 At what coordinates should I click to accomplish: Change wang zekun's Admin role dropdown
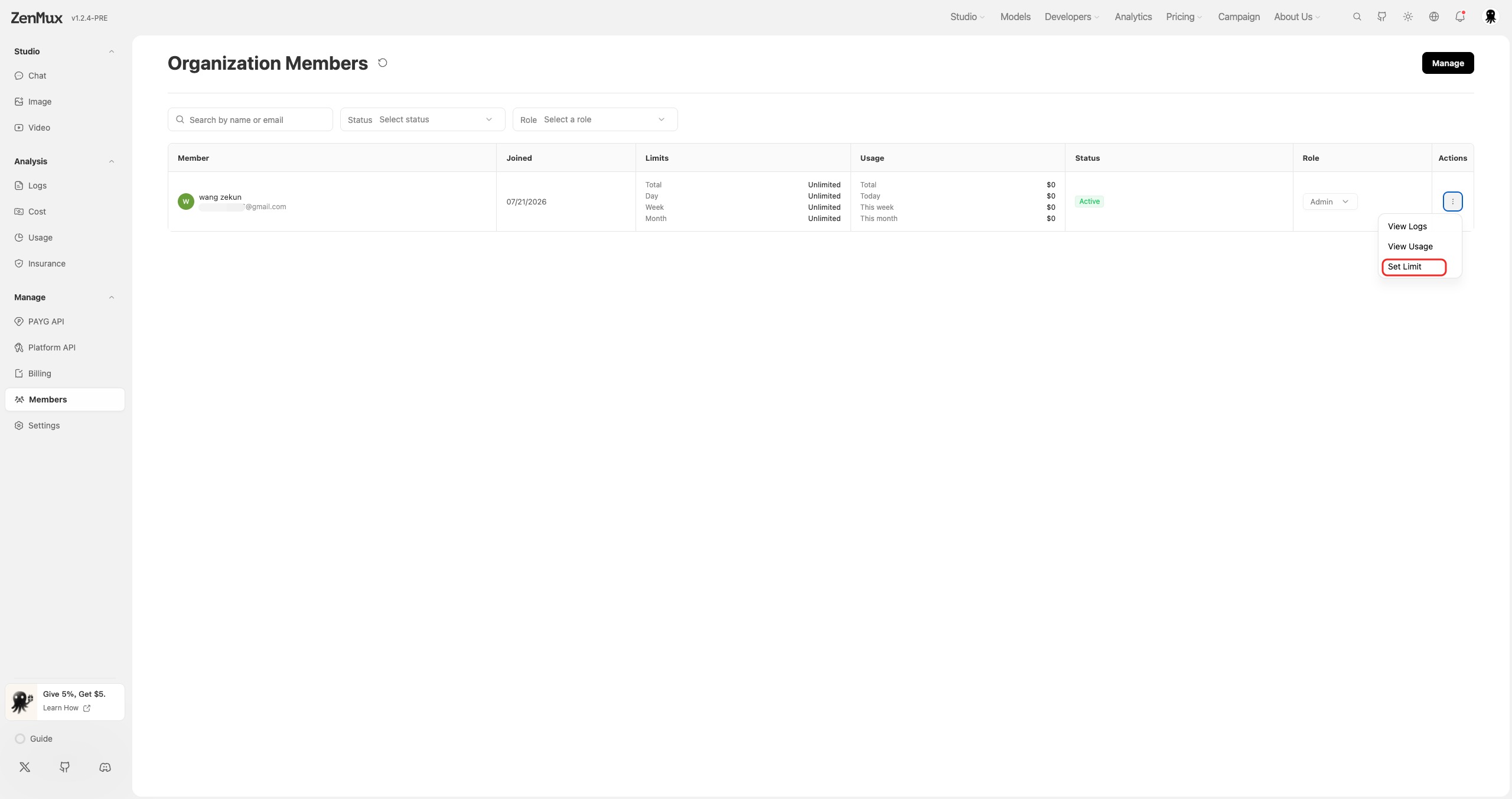tap(1330, 202)
